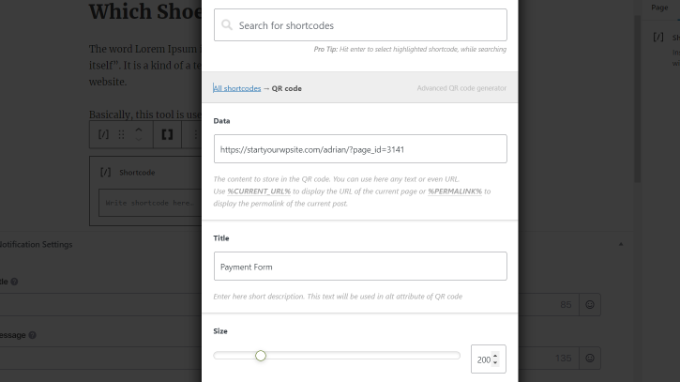680x382 pixels.
Task: Click the emoji icon beside the 85 counter
Action: tap(590, 304)
